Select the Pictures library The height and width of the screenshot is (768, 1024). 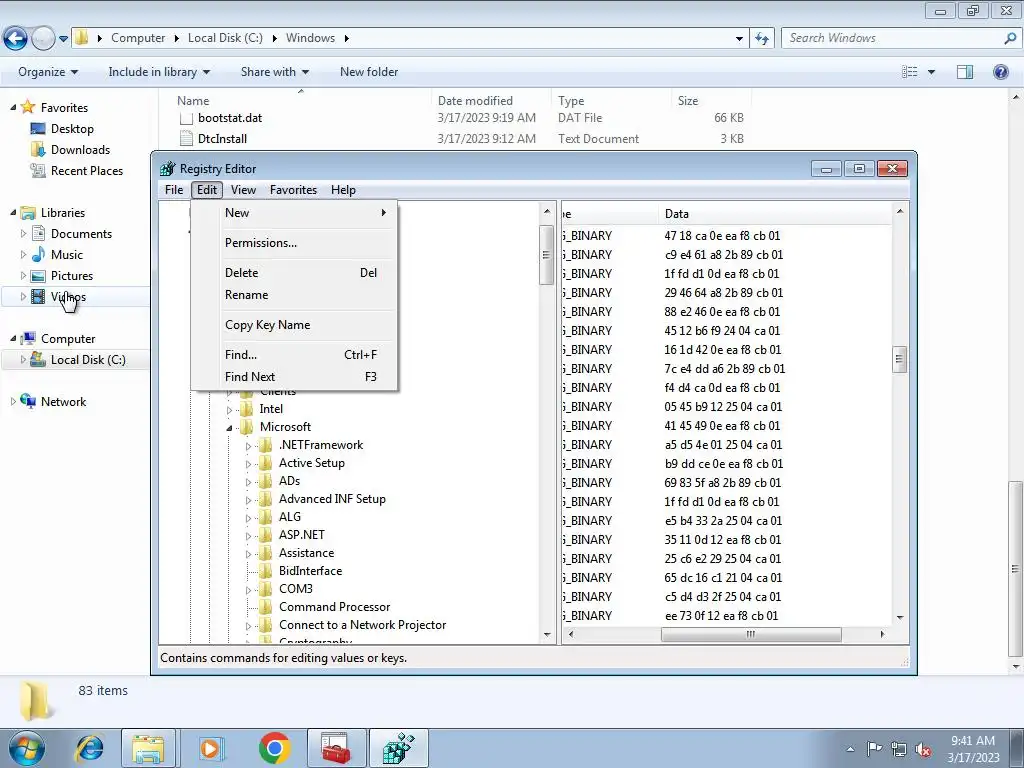click(x=72, y=276)
